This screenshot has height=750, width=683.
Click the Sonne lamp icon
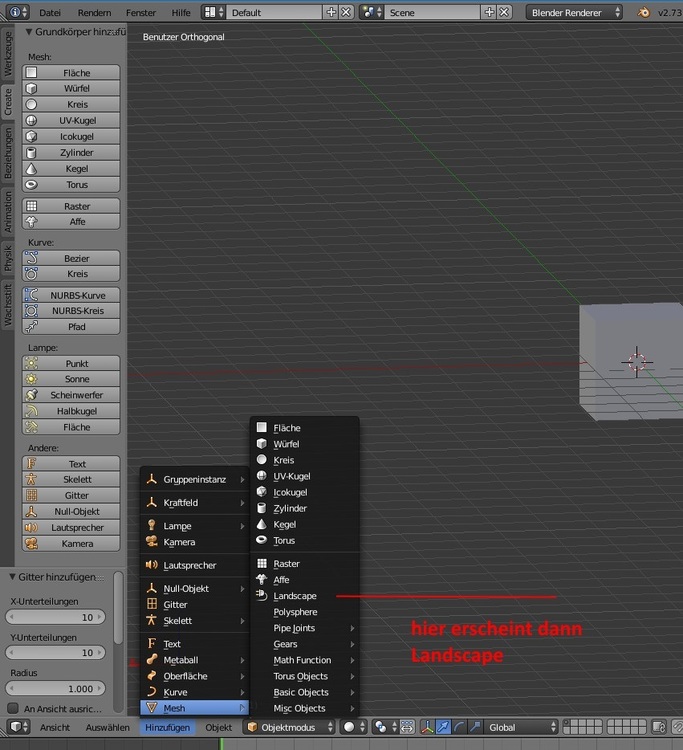pos(32,379)
